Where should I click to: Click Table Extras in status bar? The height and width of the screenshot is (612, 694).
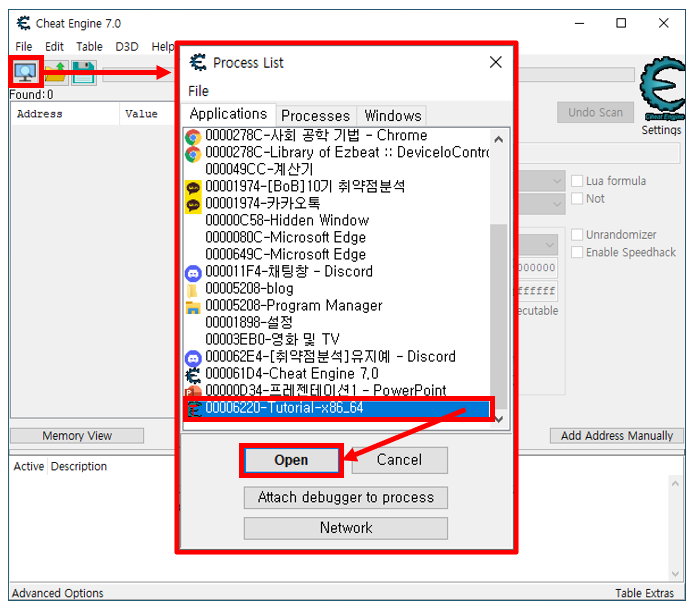tap(644, 593)
